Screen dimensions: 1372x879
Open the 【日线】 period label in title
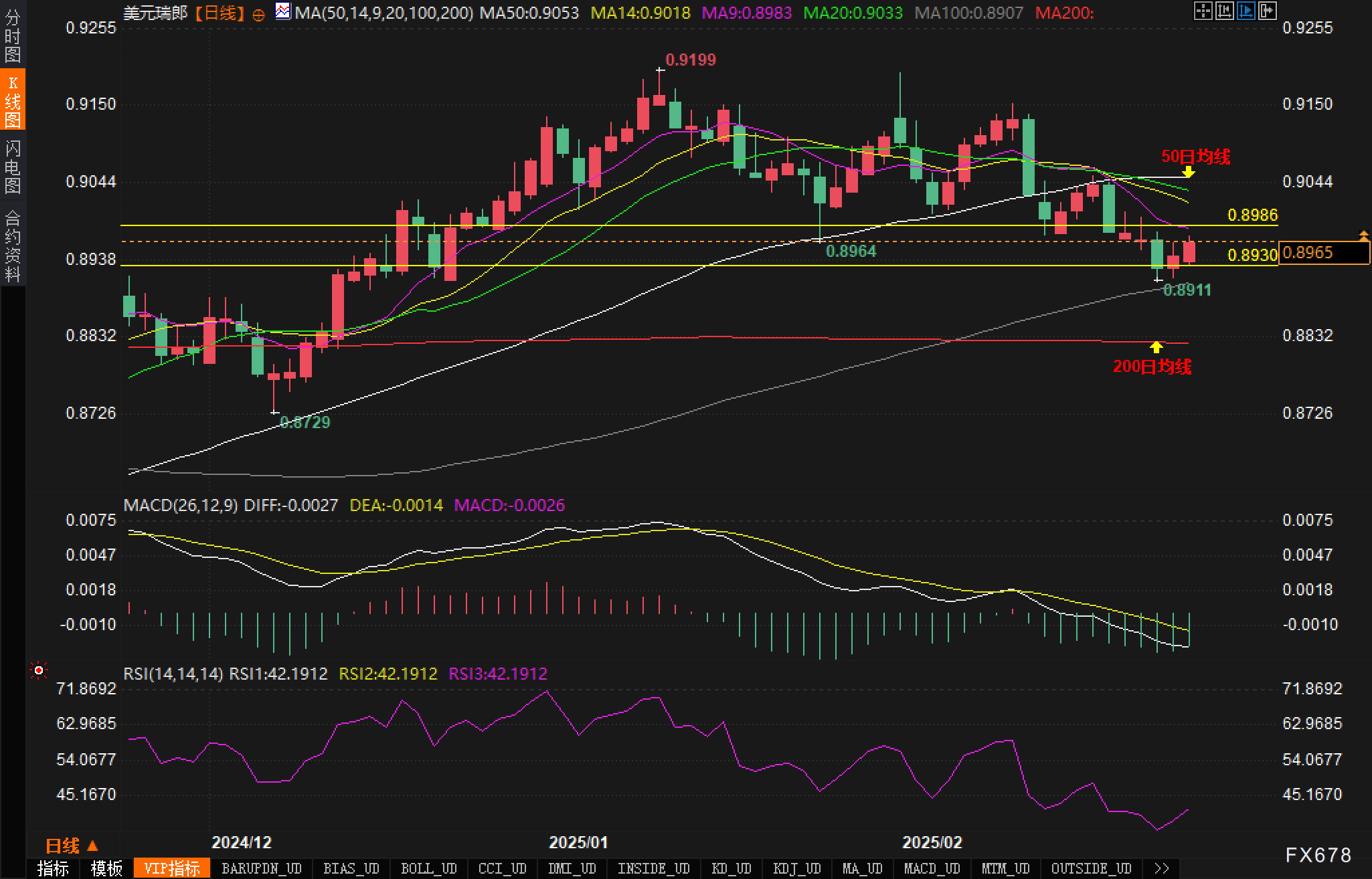tap(220, 13)
